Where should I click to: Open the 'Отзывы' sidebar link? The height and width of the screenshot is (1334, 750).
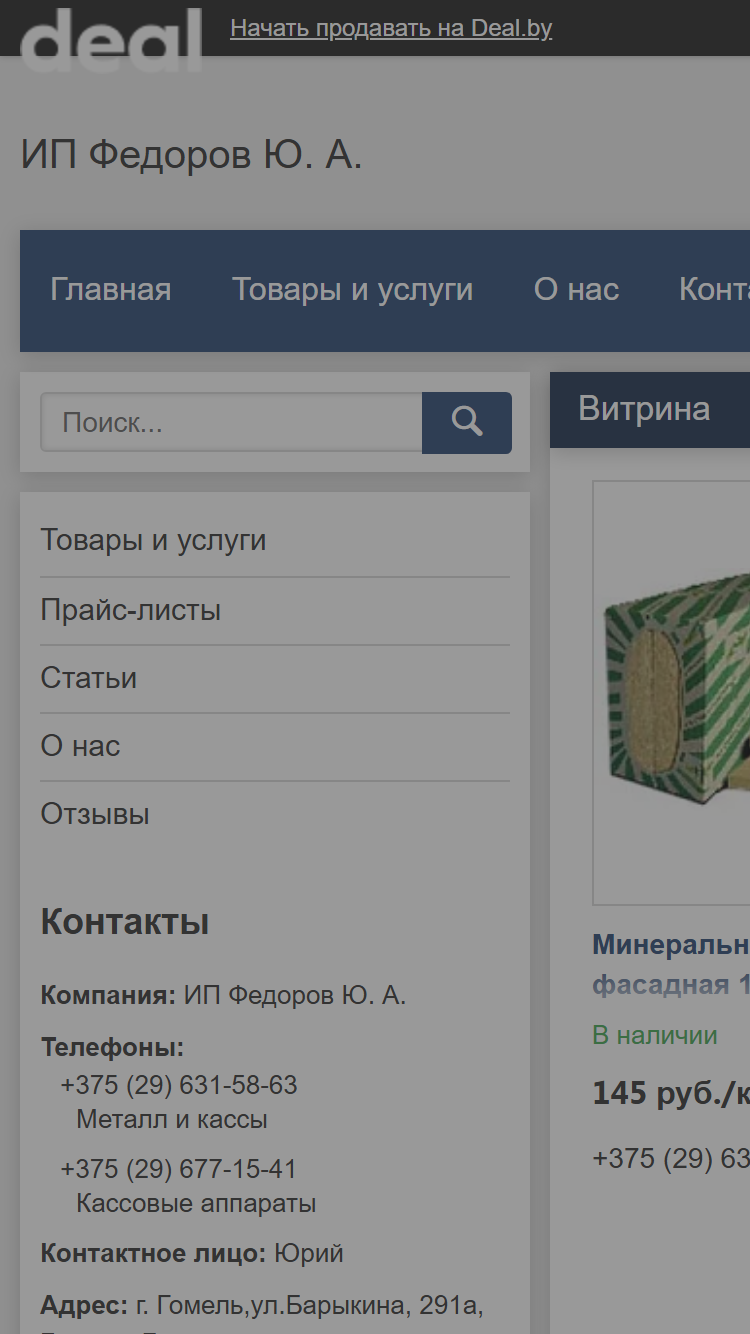tap(95, 814)
